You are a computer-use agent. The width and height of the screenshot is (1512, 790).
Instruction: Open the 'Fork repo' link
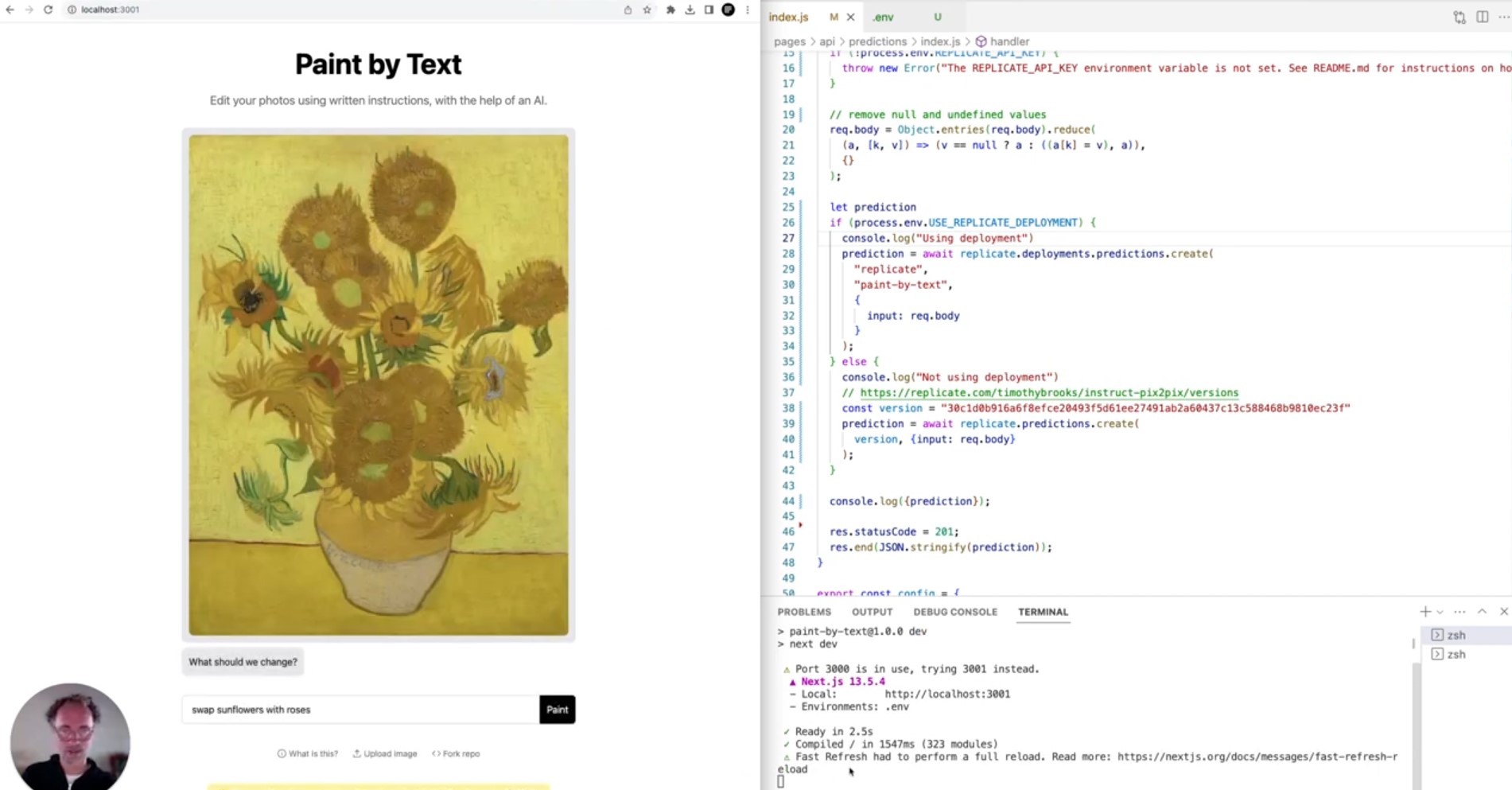click(456, 753)
